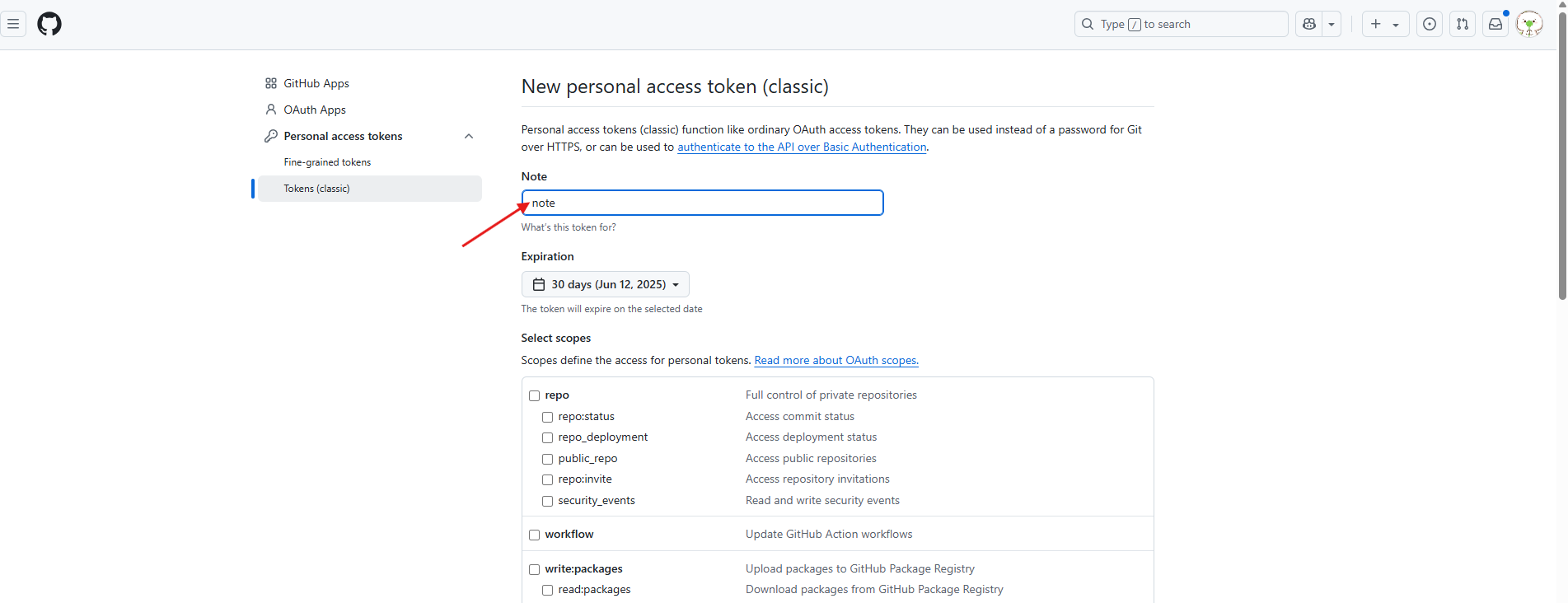Click the search bar in header
Screen dimensions: 1568x603
tap(1181, 24)
